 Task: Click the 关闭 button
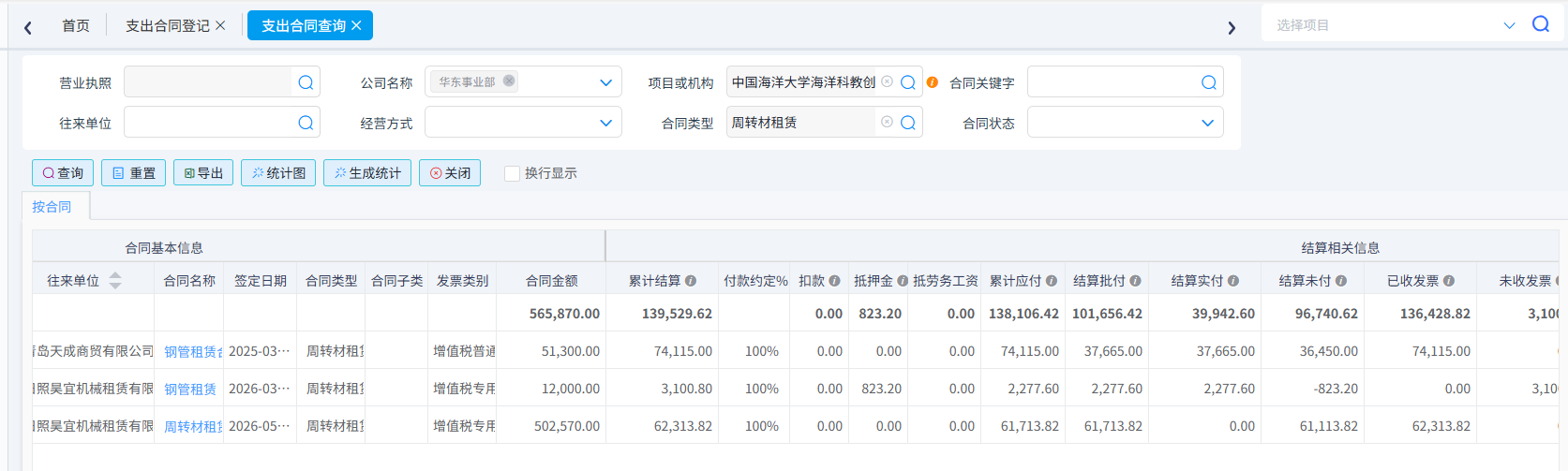pyautogui.click(x=450, y=172)
